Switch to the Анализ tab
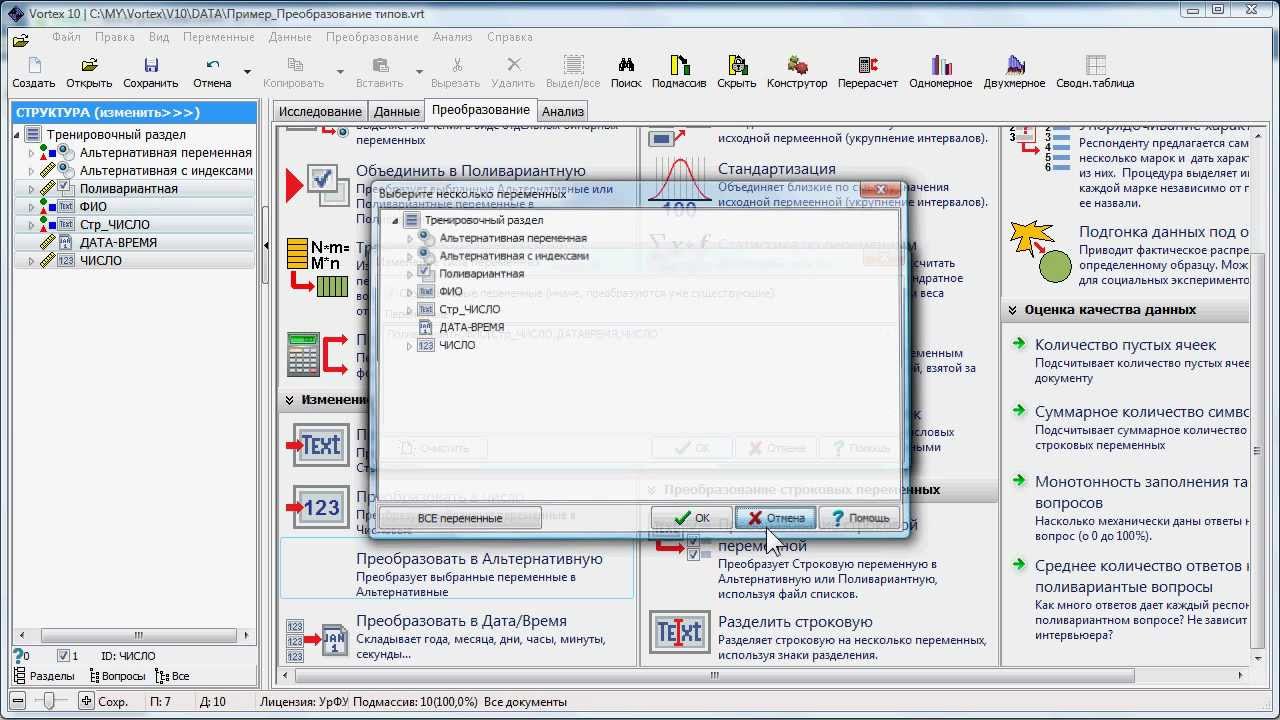Screen dimensions: 1280x720 click(563, 112)
